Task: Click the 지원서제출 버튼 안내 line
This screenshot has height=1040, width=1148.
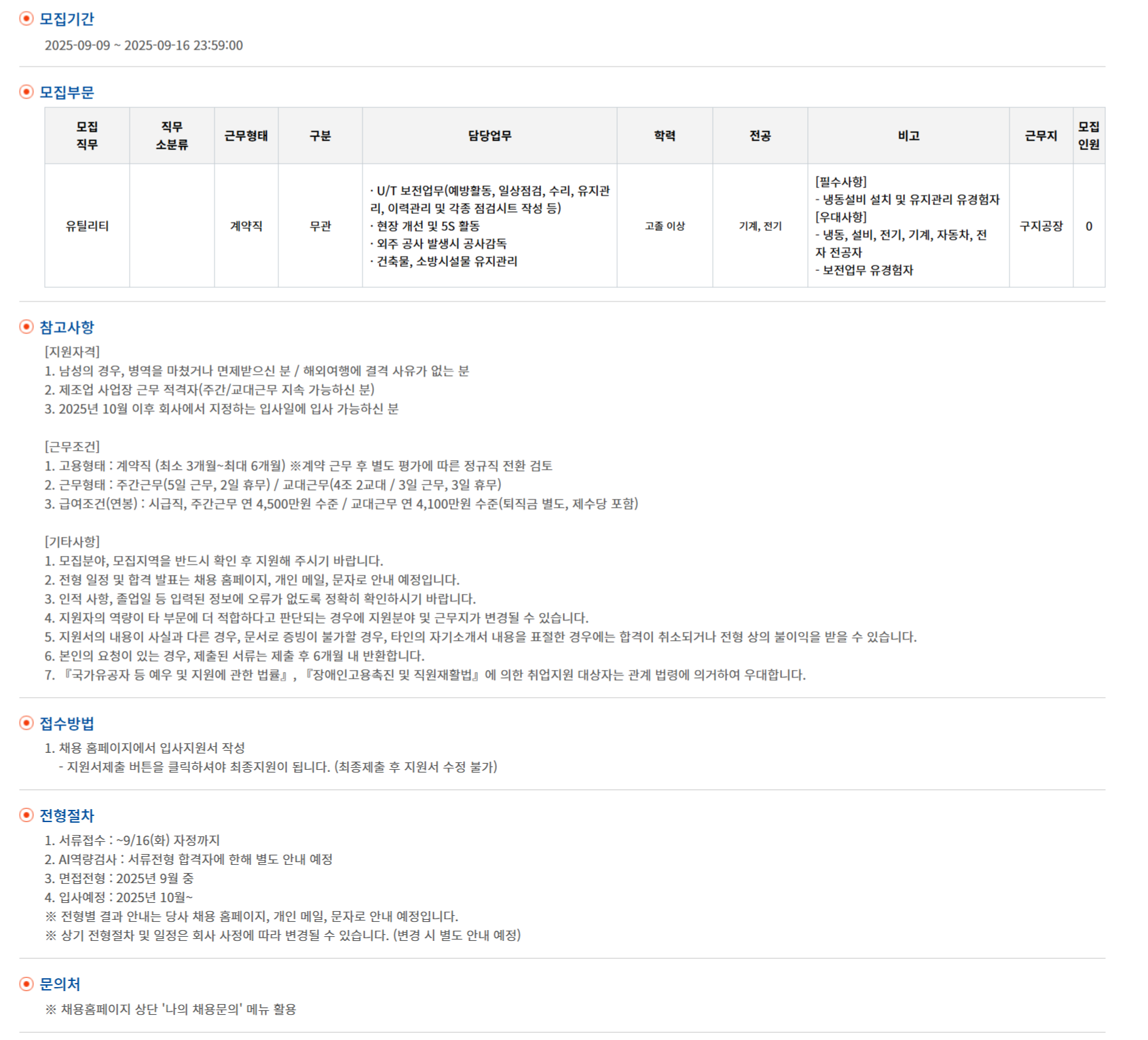Action: tap(278, 767)
